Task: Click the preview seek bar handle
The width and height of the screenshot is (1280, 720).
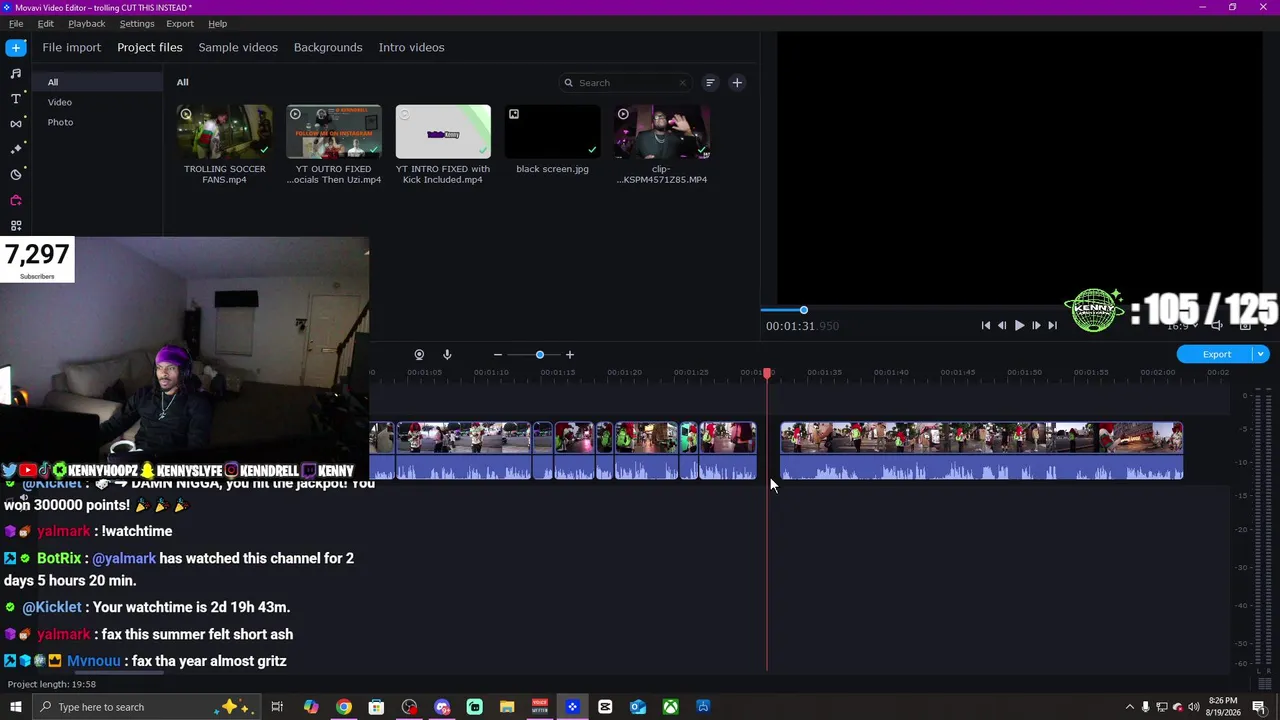Action: [x=803, y=310]
